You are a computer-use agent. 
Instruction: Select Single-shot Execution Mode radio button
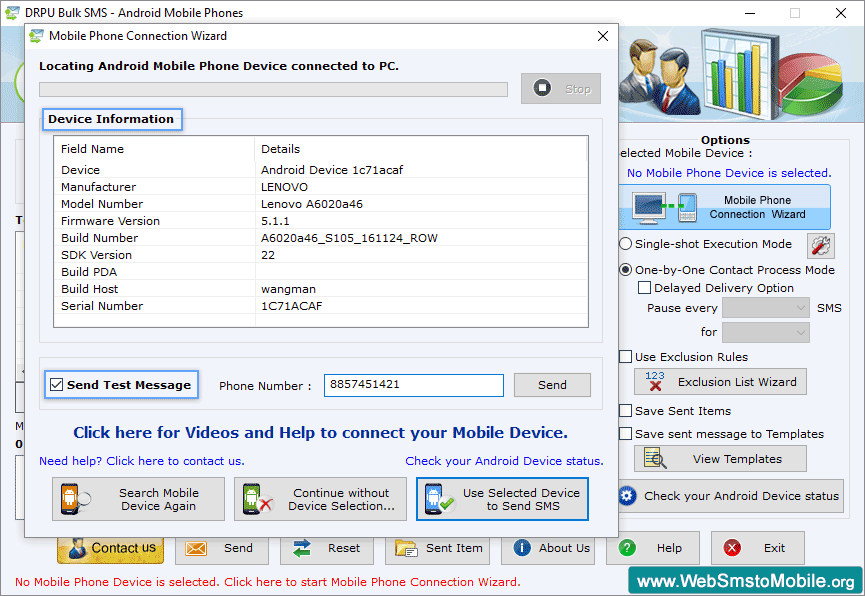click(x=626, y=244)
